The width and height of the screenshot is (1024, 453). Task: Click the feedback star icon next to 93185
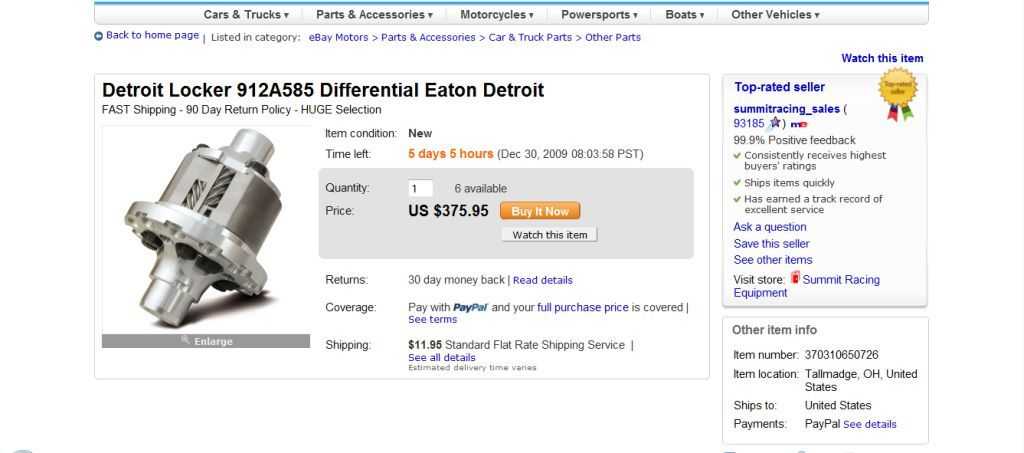(x=775, y=122)
